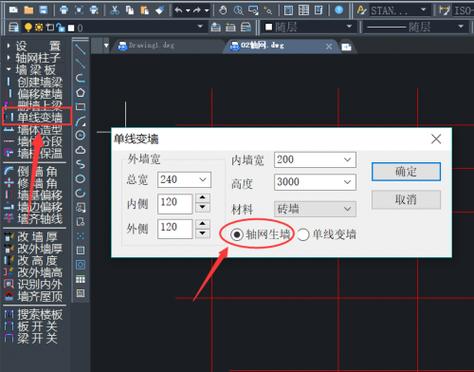Screen dimensions: 474x372
Task: Select the 单线变墙 radio button in dialog
Action: click(x=303, y=235)
